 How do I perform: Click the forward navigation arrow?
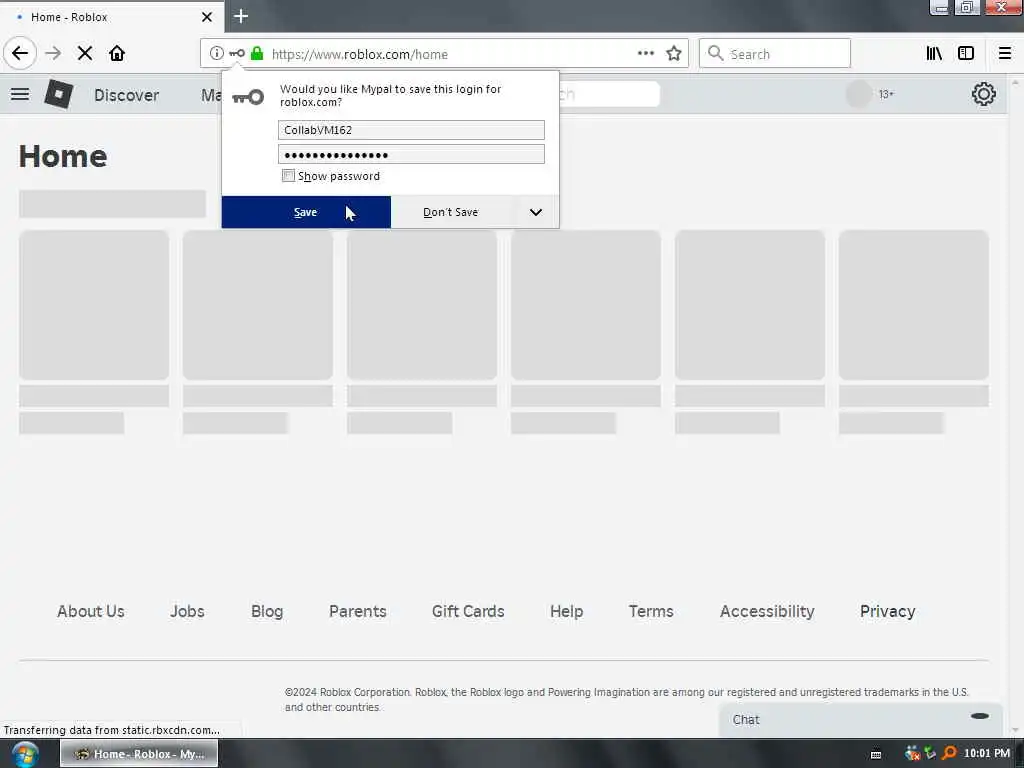[53, 54]
